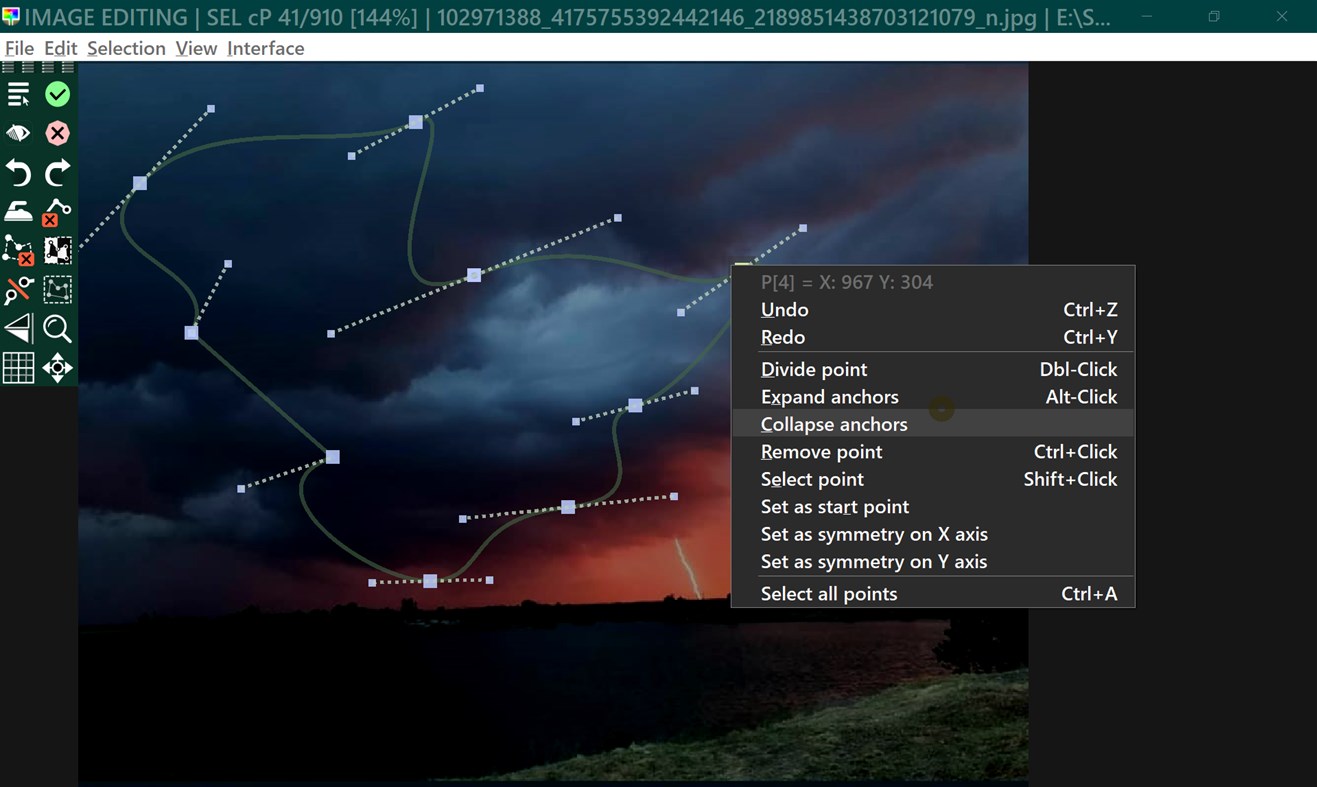The width and height of the screenshot is (1317, 787).
Task: Cancel editing with the red X button
Action: (x=57, y=133)
